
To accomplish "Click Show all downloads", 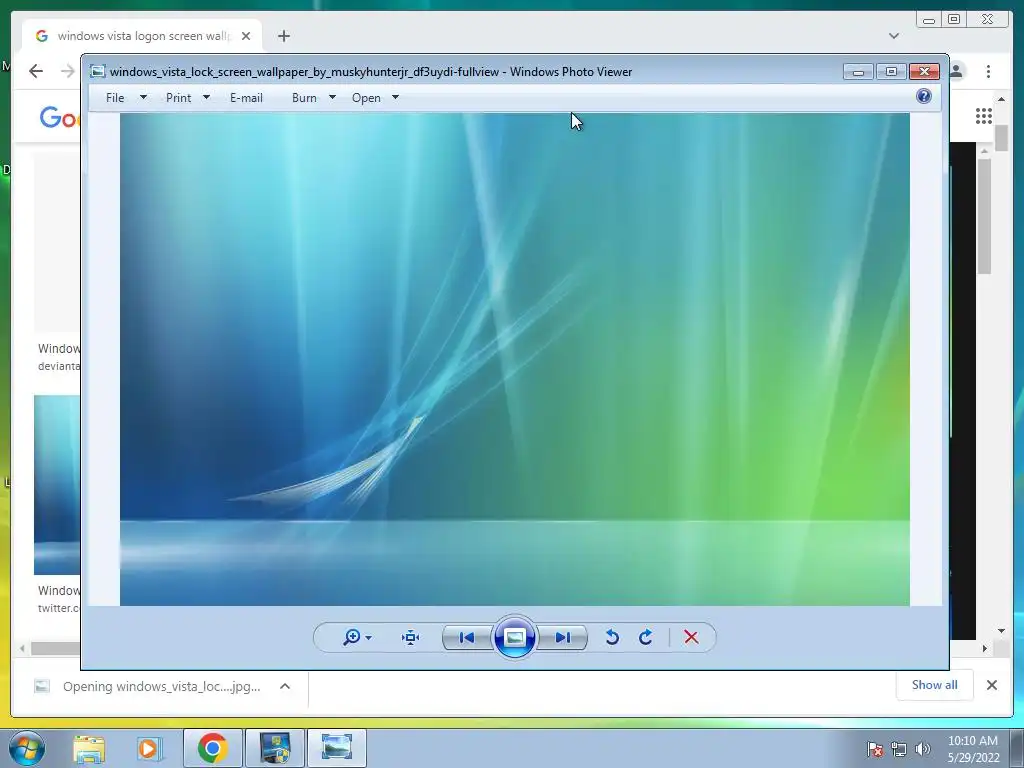I will 935,684.
